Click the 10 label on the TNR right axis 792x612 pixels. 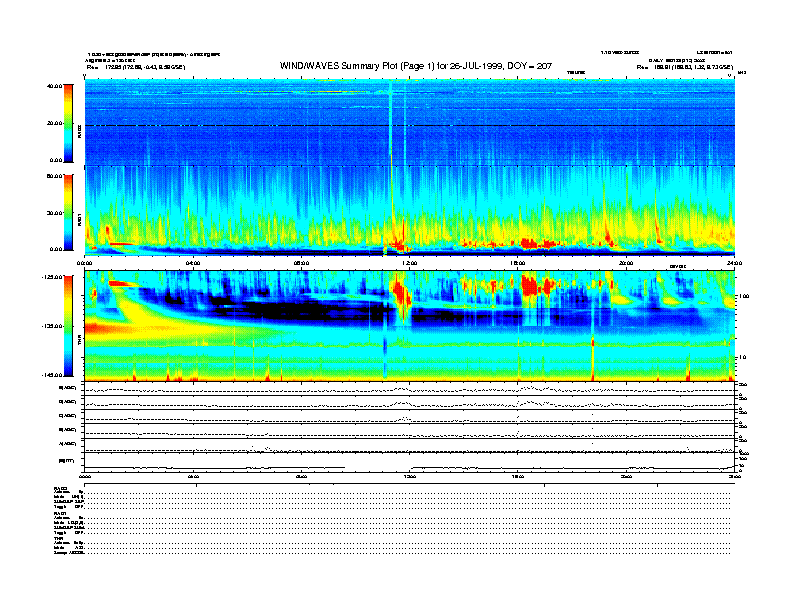click(x=742, y=358)
